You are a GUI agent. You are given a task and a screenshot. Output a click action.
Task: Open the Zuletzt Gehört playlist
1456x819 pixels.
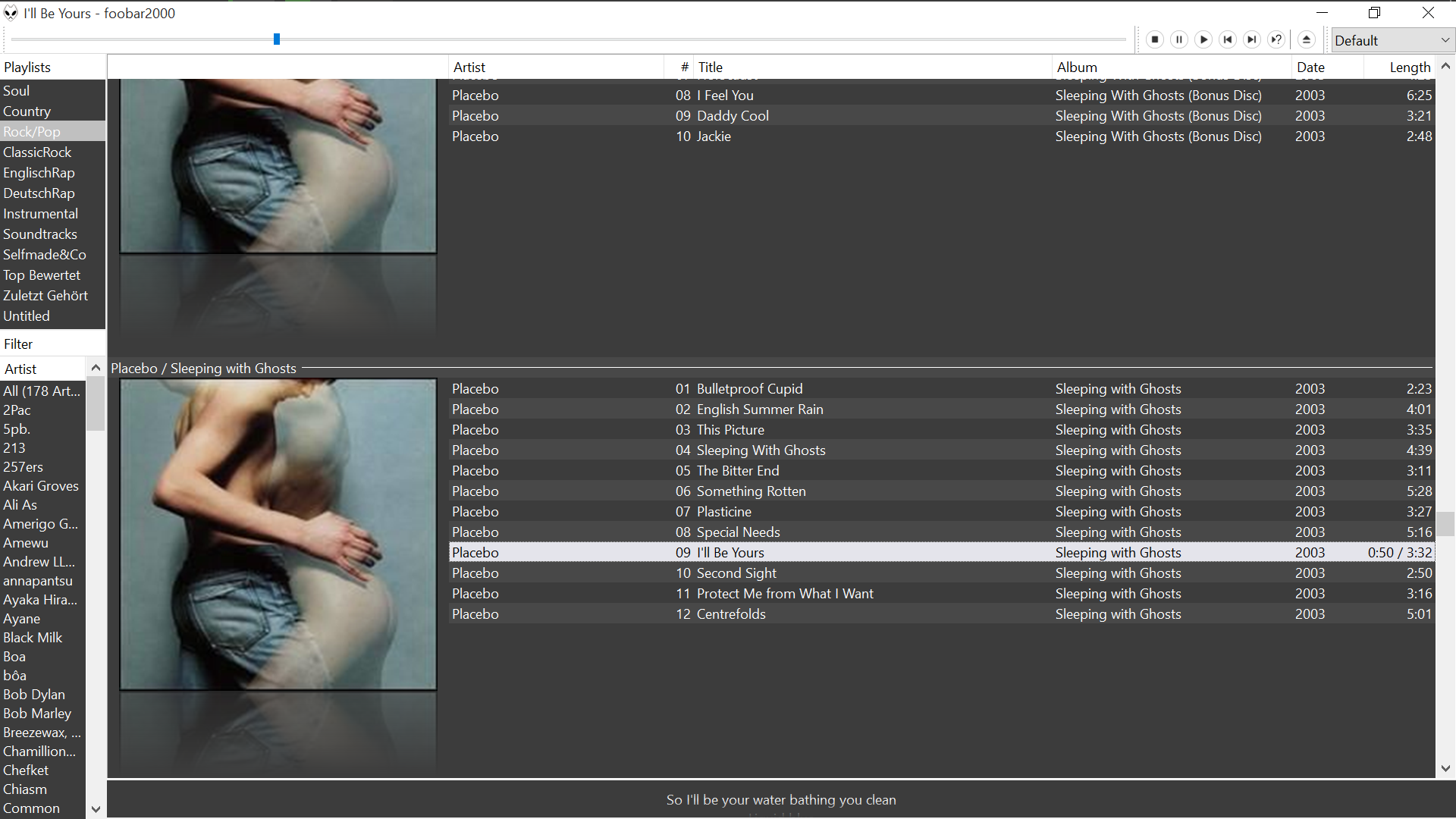[x=52, y=296]
